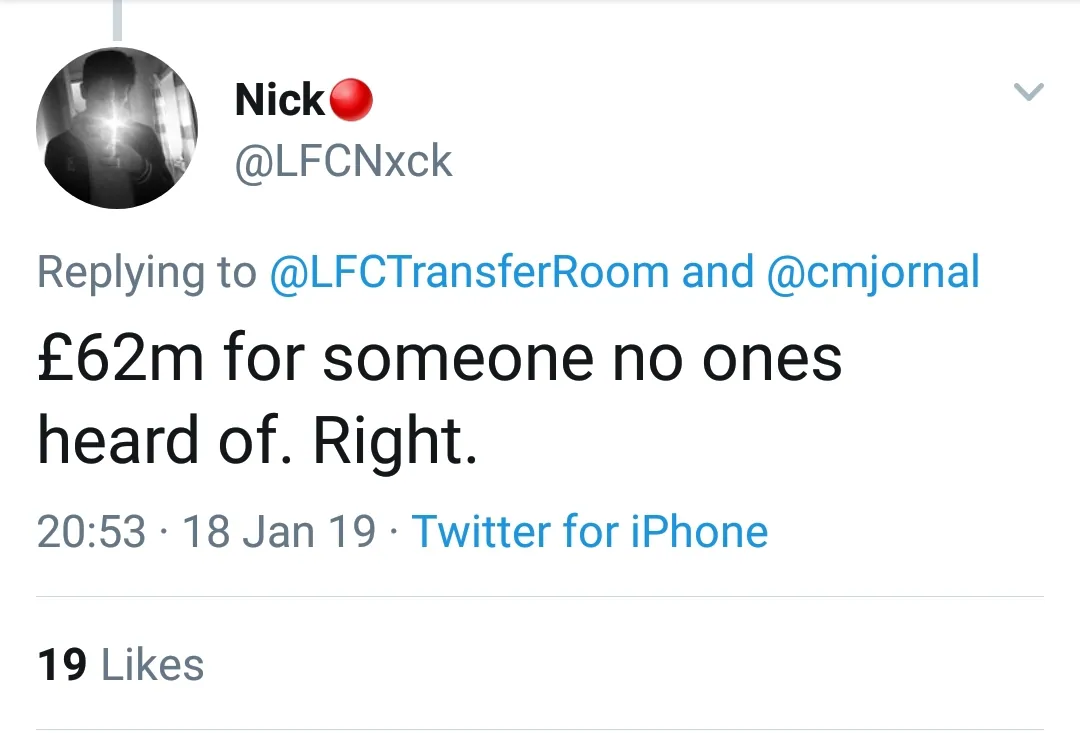The height and width of the screenshot is (733, 1080).
Task: Visit the @LFCTransferRoom mention link
Action: [469, 272]
